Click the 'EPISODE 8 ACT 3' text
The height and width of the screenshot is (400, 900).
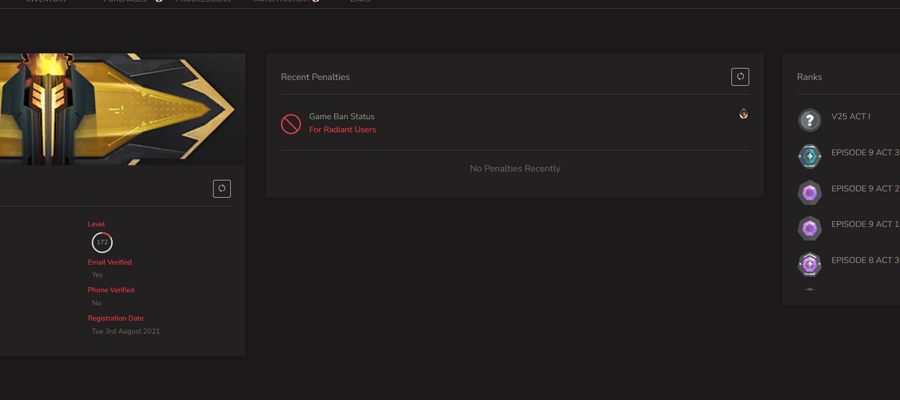pos(866,261)
